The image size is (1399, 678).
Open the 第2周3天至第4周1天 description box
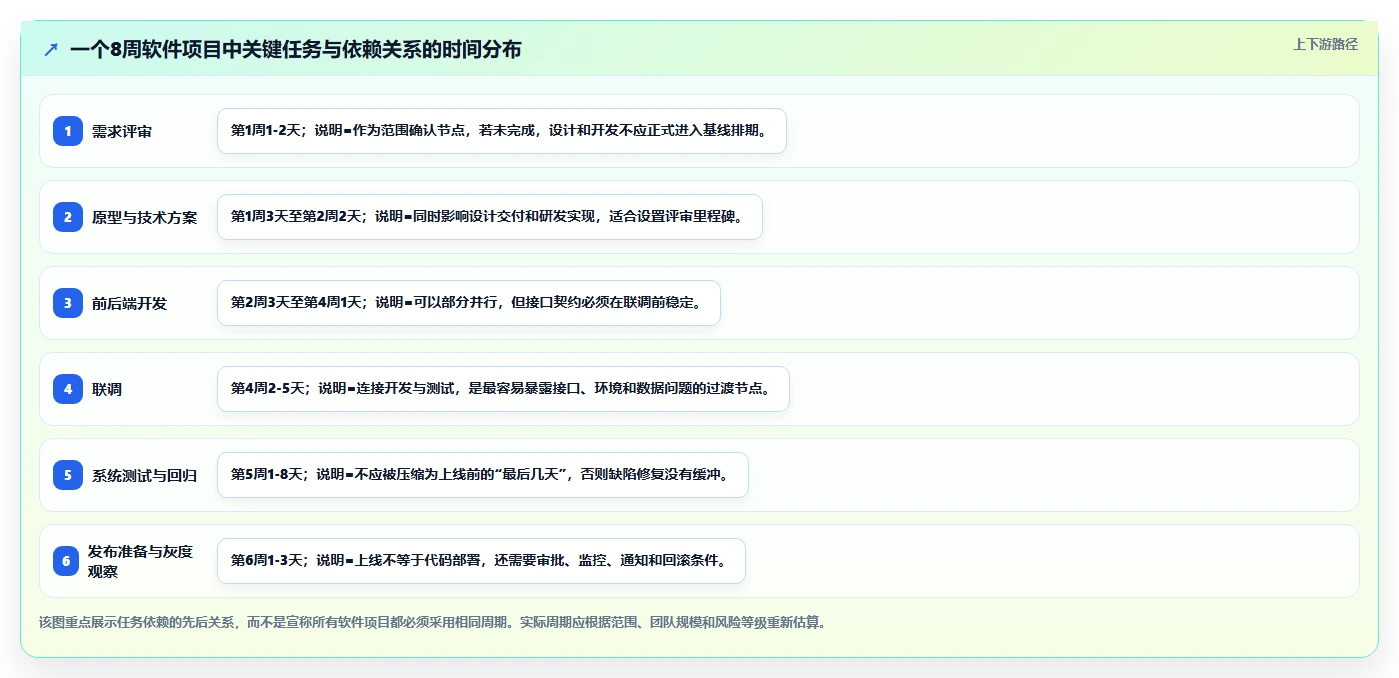[x=469, y=303]
